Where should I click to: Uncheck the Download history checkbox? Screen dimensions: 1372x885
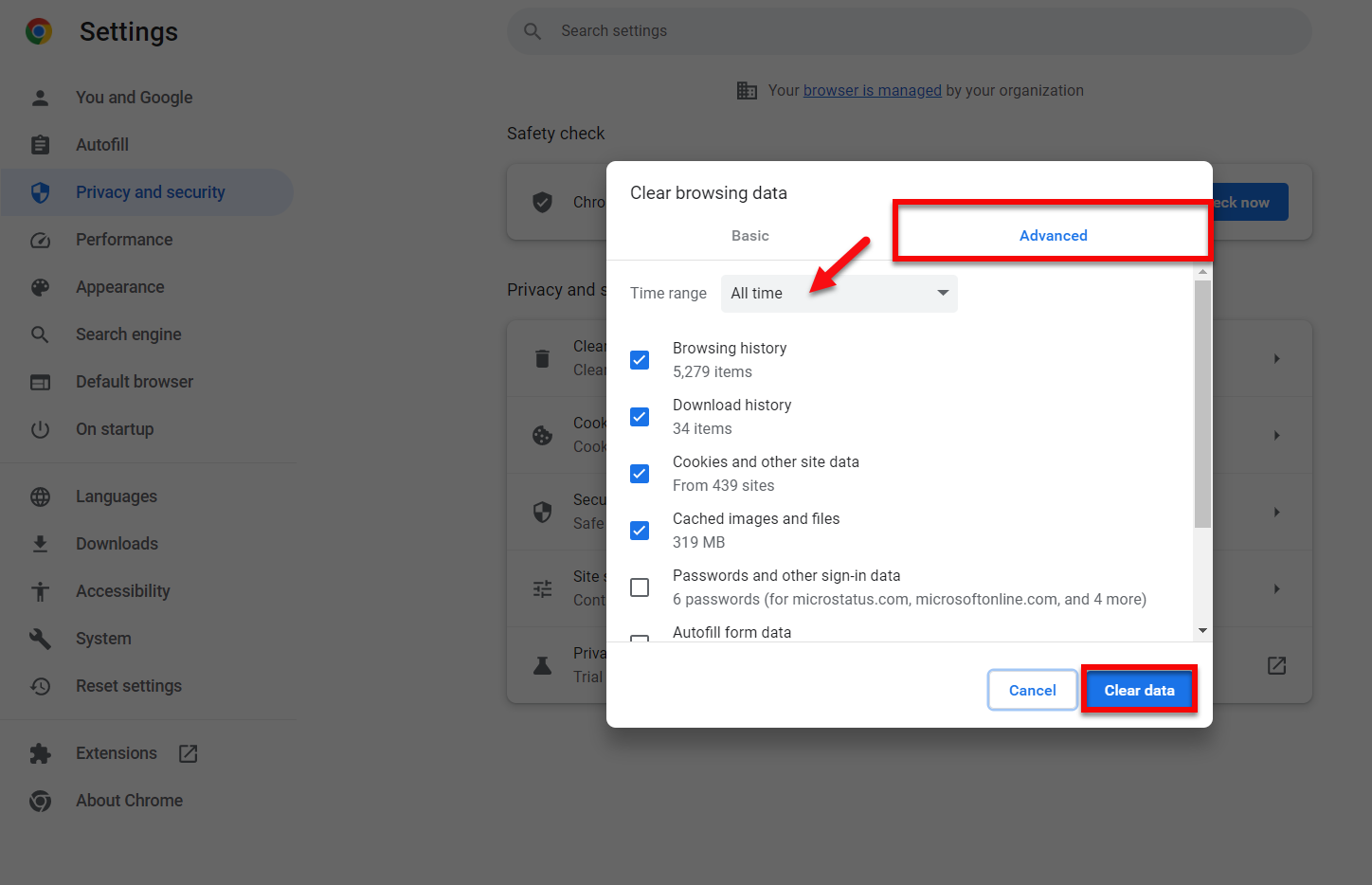[x=640, y=417]
